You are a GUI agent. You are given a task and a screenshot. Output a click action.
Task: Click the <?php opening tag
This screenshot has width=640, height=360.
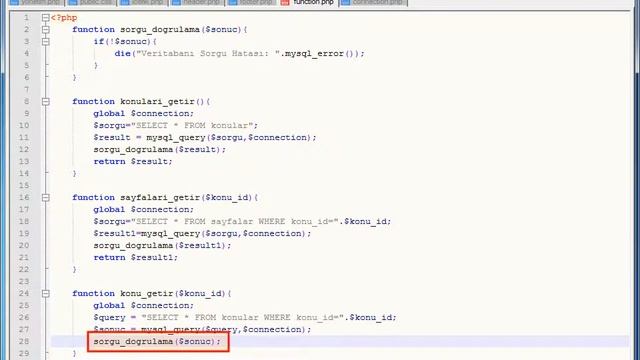(64, 18)
